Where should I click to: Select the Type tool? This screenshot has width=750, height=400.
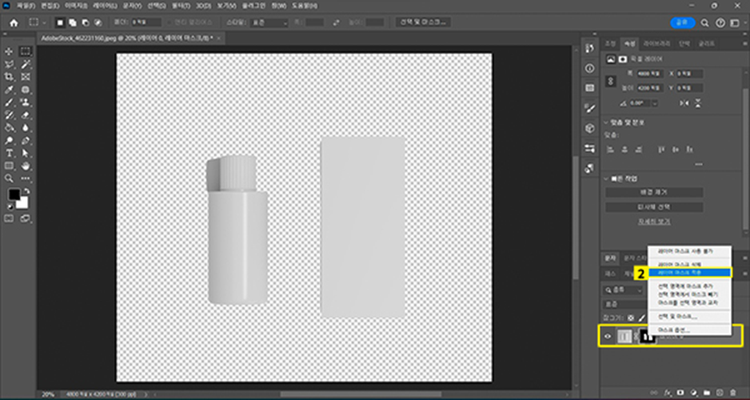tap(9, 153)
